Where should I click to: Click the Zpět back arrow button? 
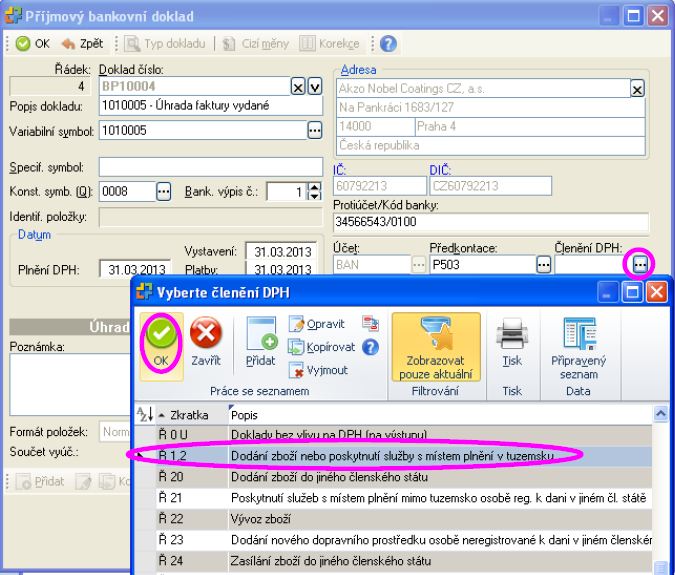82,43
